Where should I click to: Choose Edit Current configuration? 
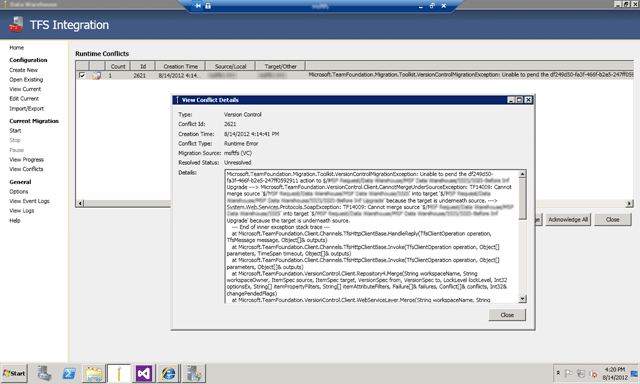(x=24, y=99)
